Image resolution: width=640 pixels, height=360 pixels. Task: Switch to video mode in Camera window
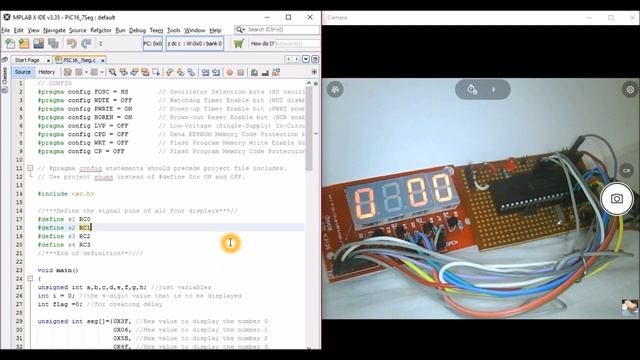point(627,170)
